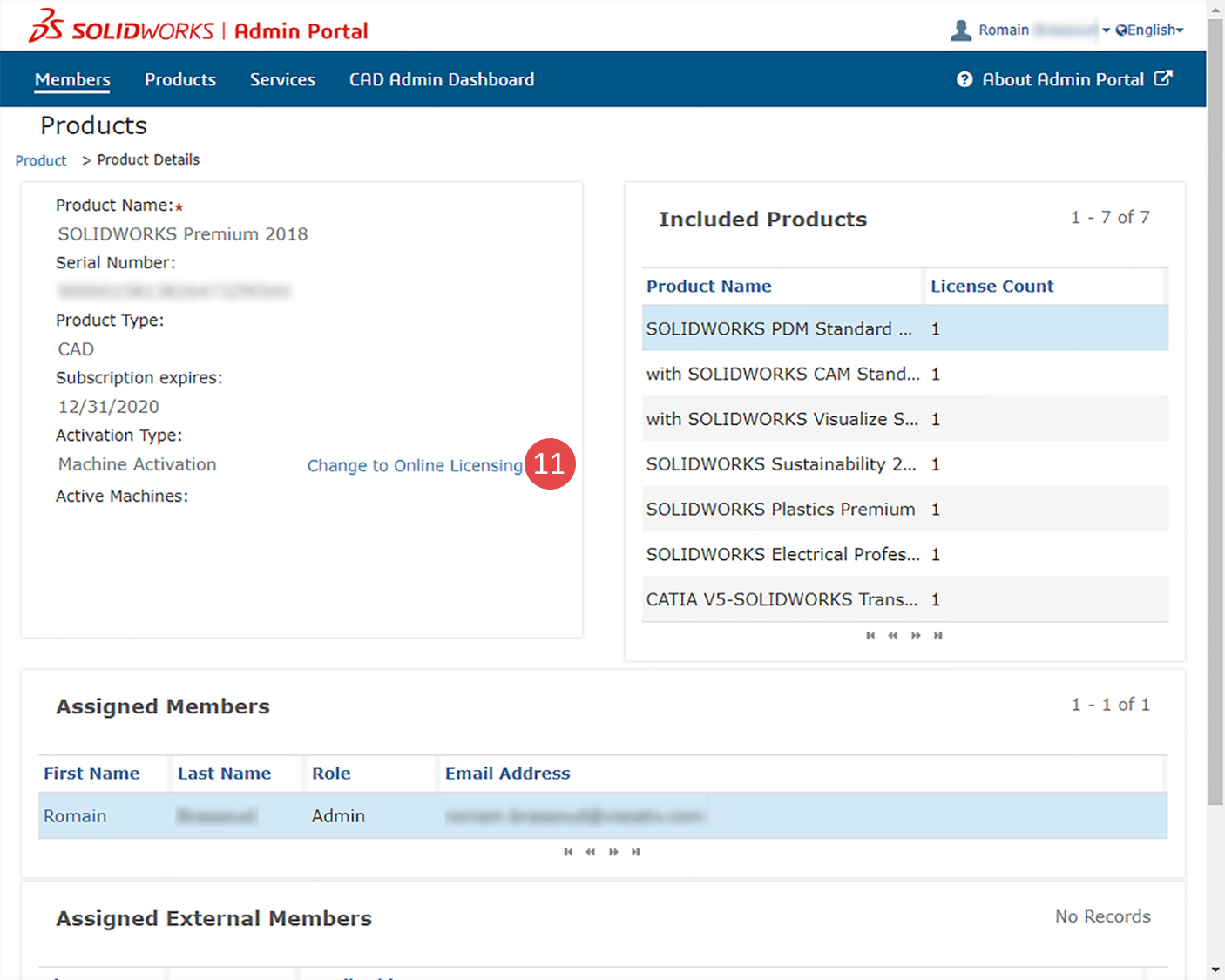
Task: Click the SOLIDWORKS Admin Portal logo
Action: [198, 27]
